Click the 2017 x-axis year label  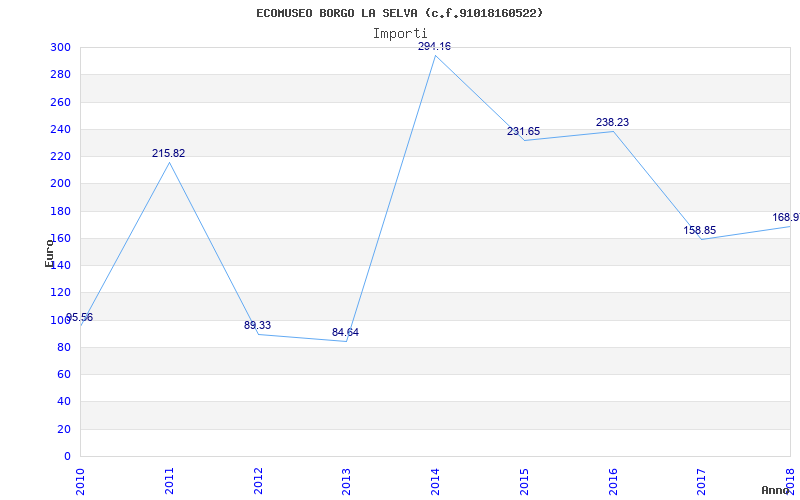pos(702,481)
